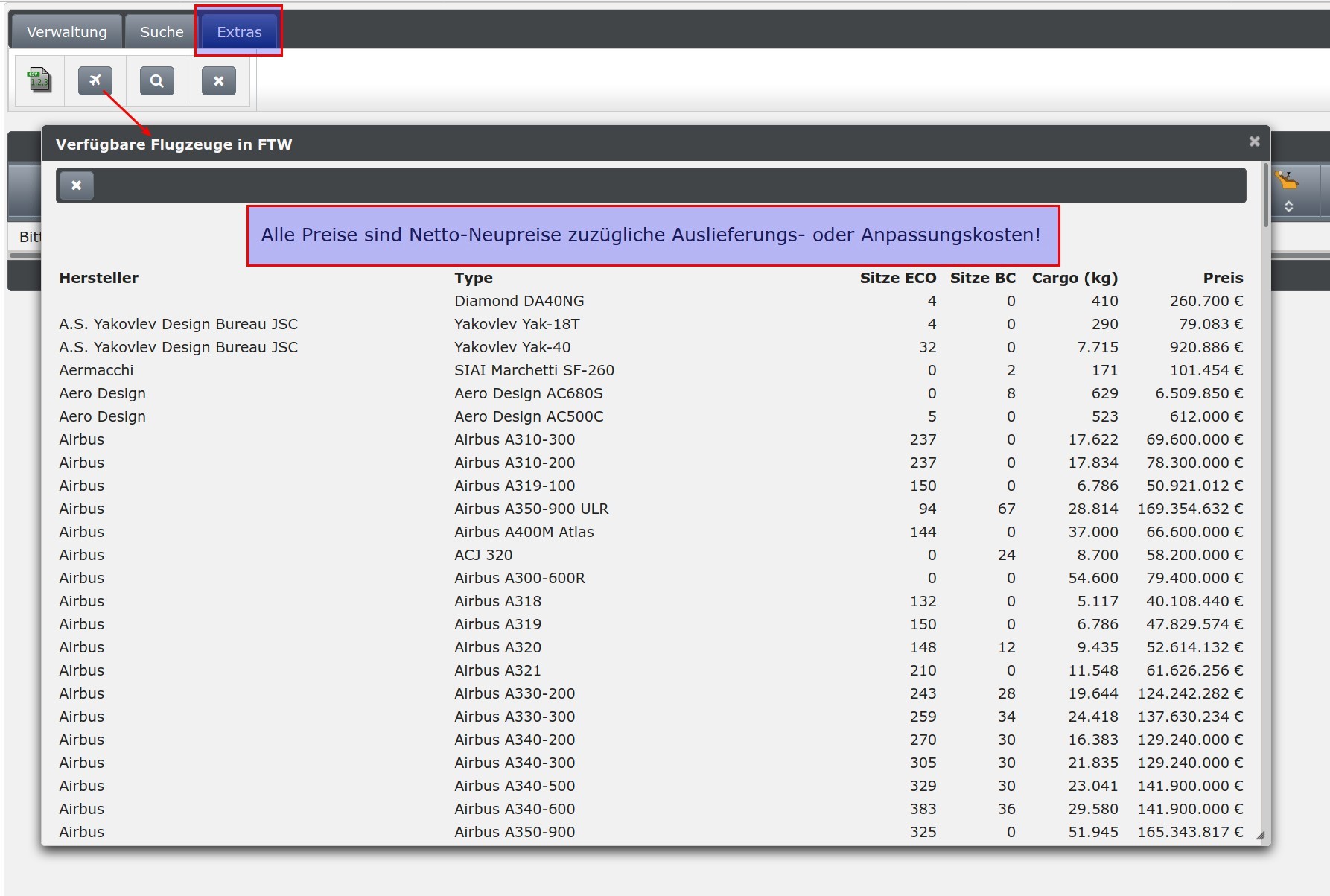Click the Sitze ECO column header

click(897, 278)
